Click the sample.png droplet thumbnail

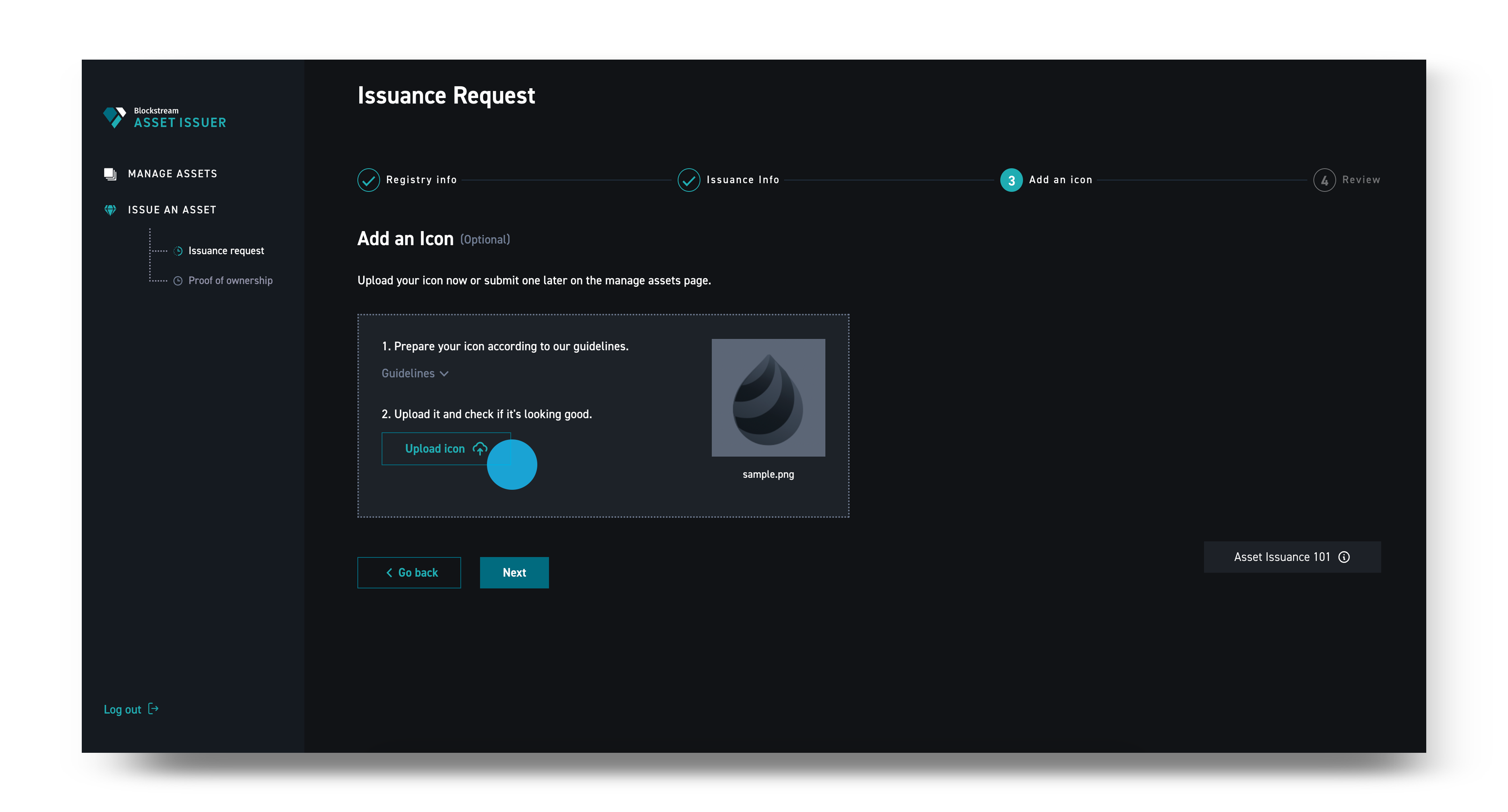pyautogui.click(x=768, y=398)
